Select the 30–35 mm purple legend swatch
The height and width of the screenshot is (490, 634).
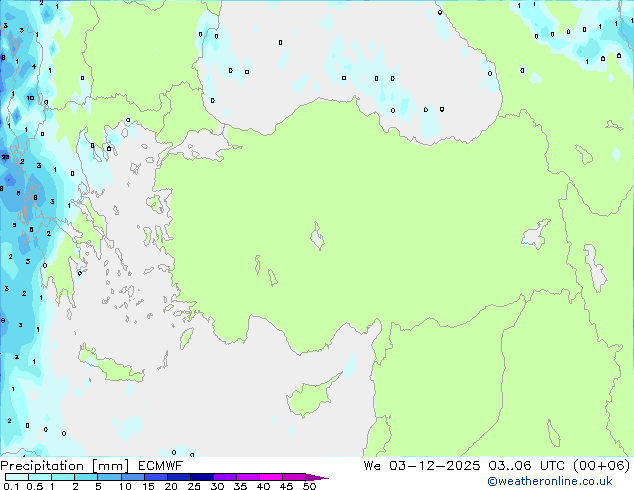click(224, 477)
